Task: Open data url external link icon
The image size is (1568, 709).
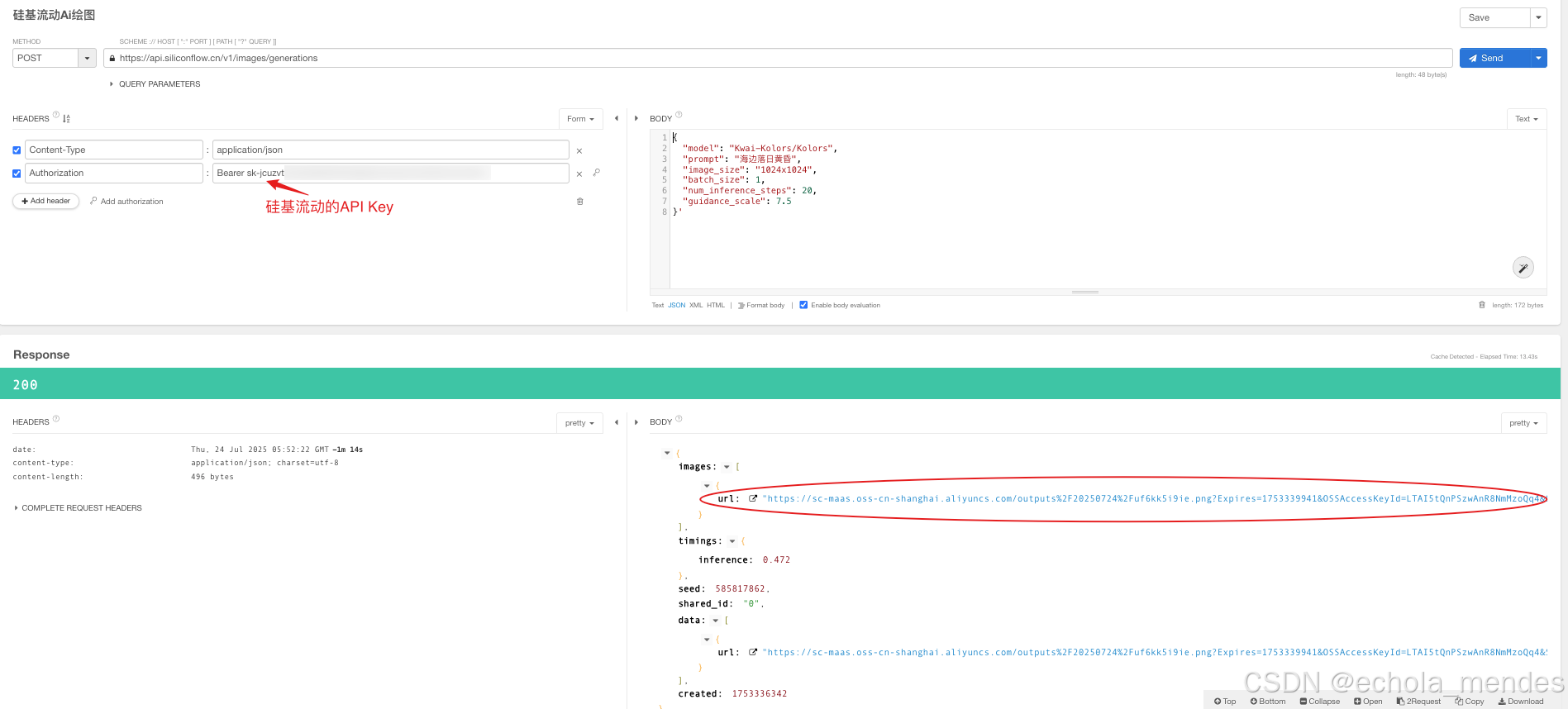Action: coord(753,652)
